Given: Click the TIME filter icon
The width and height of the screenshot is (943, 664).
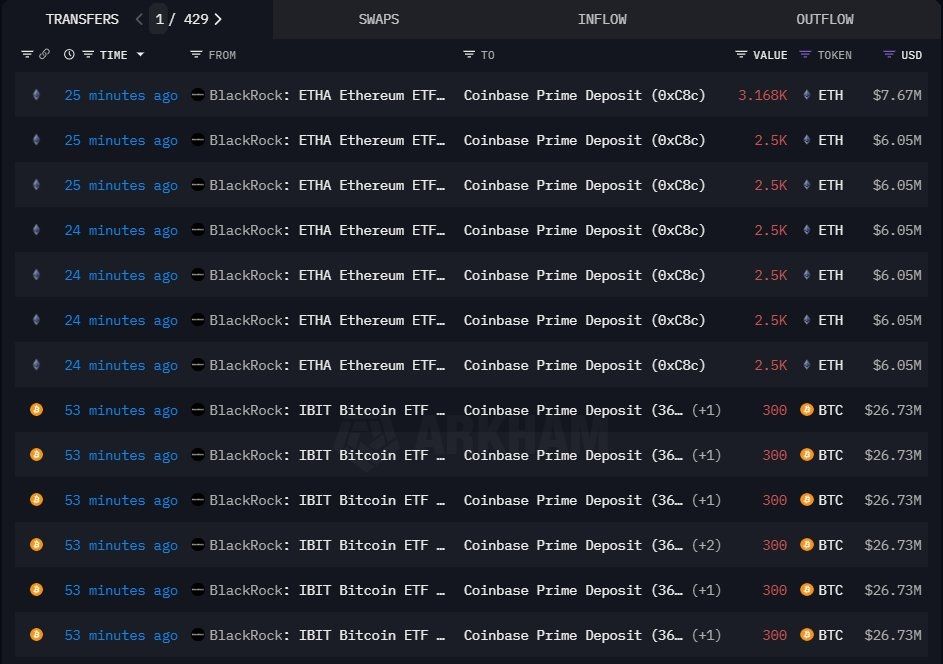Looking at the screenshot, I should (x=88, y=55).
